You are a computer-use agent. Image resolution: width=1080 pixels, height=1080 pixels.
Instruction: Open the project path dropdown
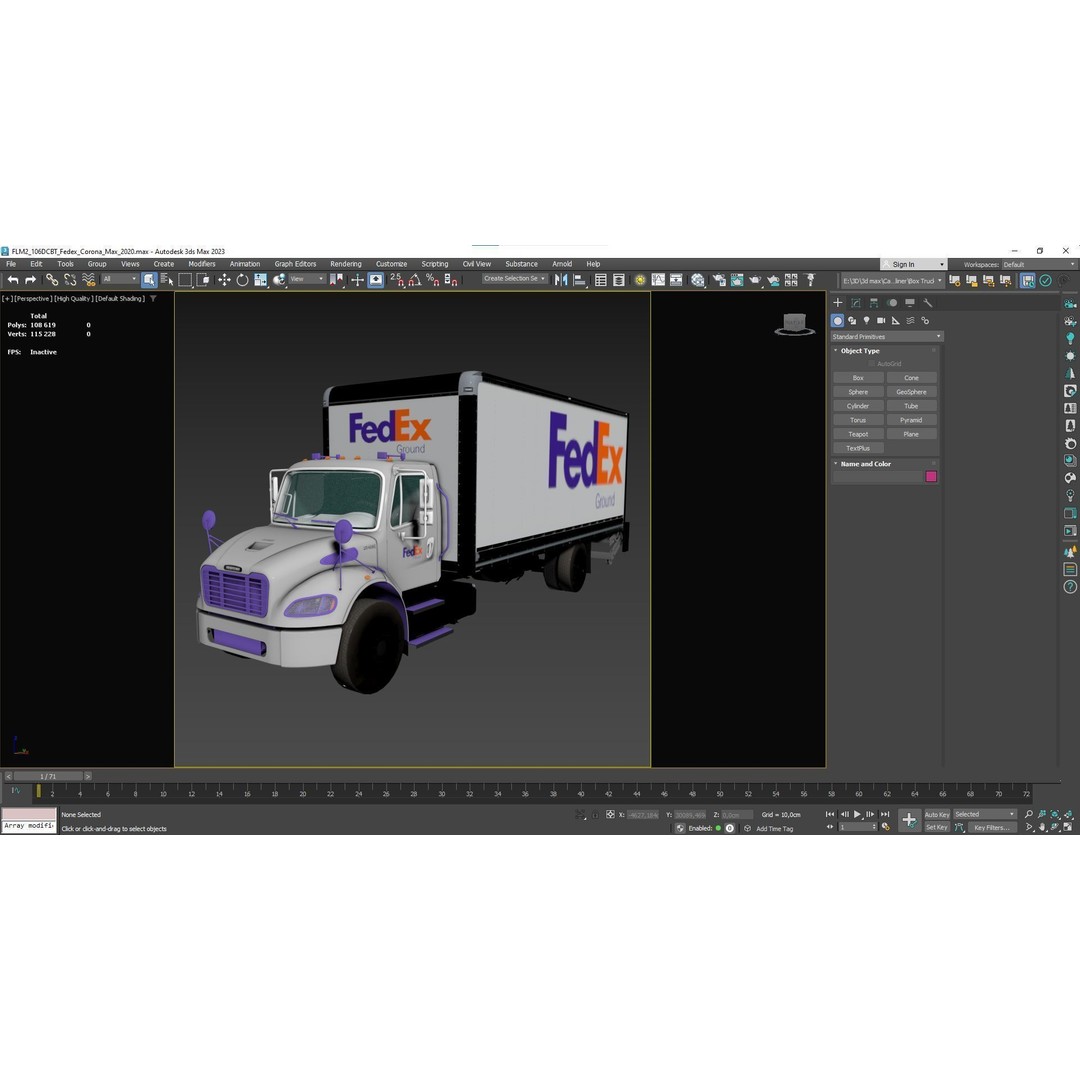pos(891,281)
